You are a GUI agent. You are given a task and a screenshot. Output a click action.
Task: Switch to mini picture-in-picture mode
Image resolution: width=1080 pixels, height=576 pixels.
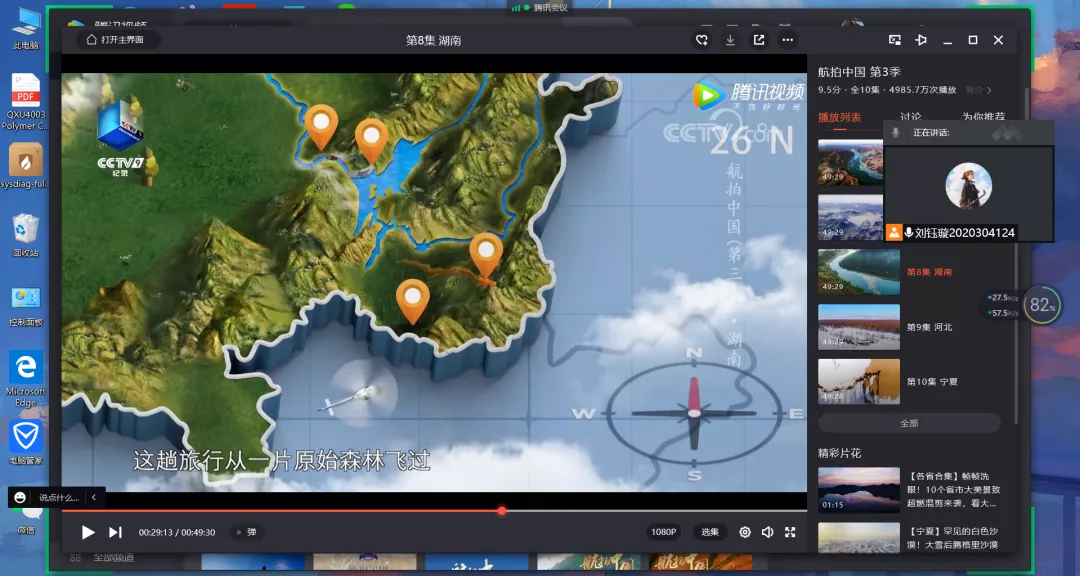(x=895, y=40)
